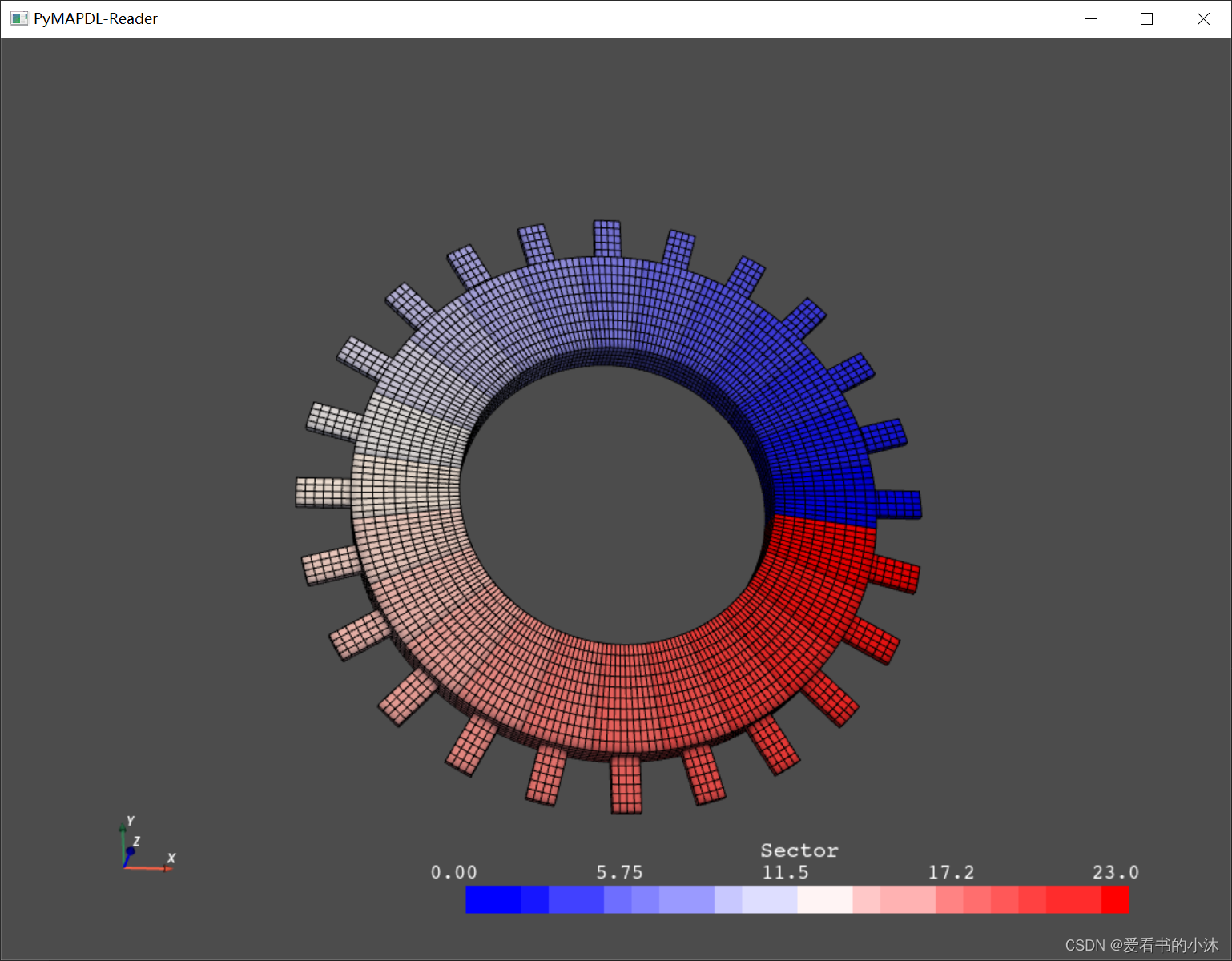The image size is (1232, 961).
Task: Click the 11.5 scalar bar label
Action: pyautogui.click(x=785, y=872)
